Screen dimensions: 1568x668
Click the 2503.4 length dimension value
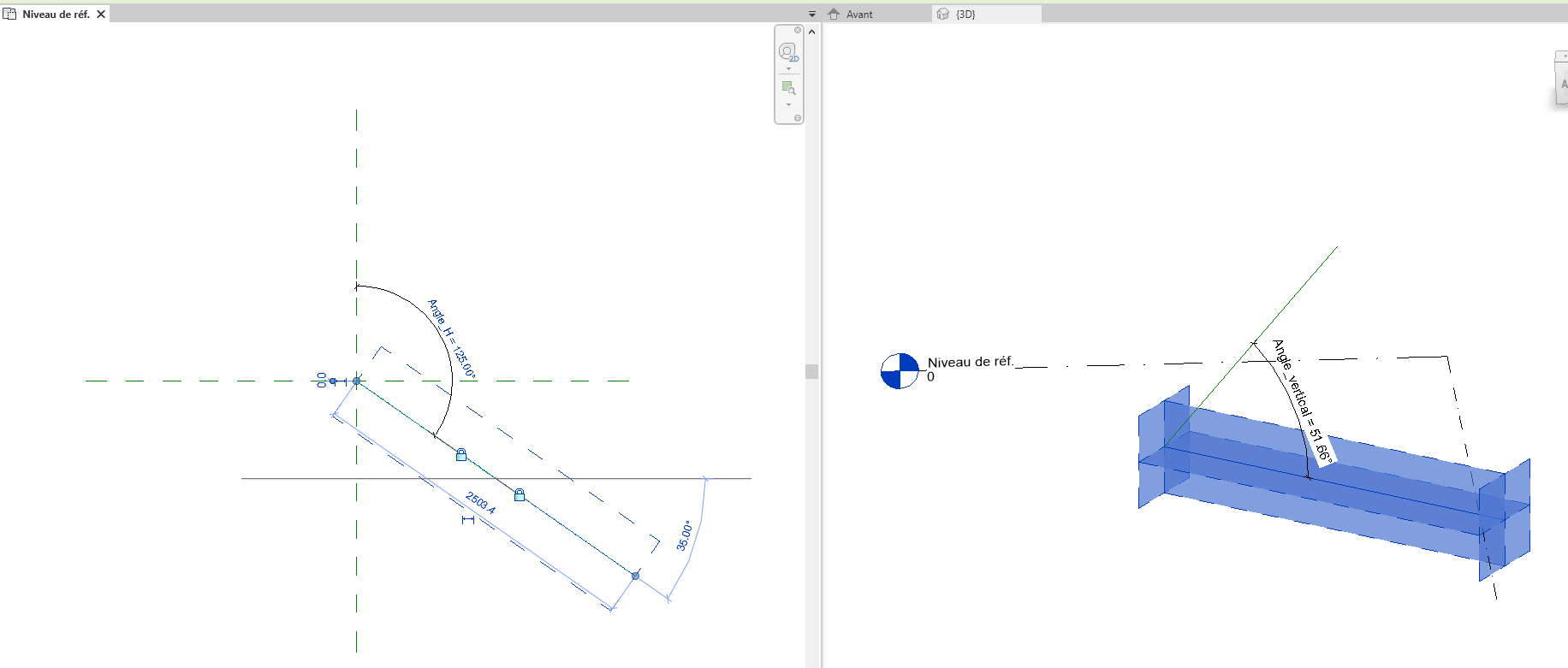point(480,503)
